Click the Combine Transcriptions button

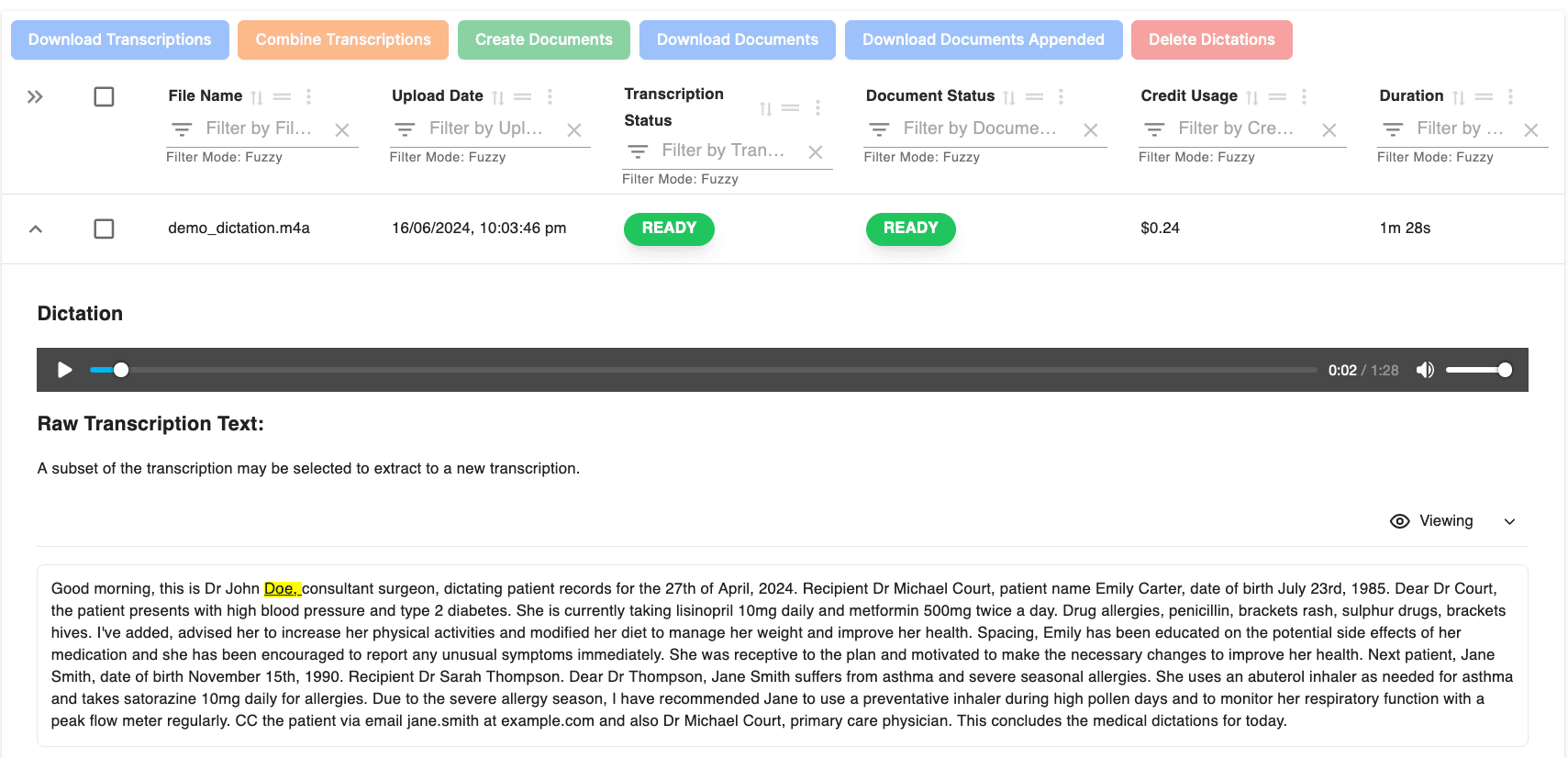point(342,39)
